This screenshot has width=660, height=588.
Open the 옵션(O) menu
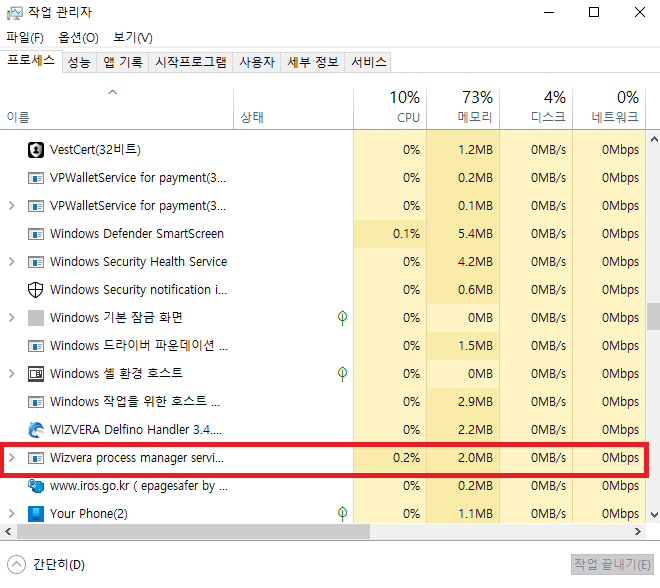coord(78,38)
